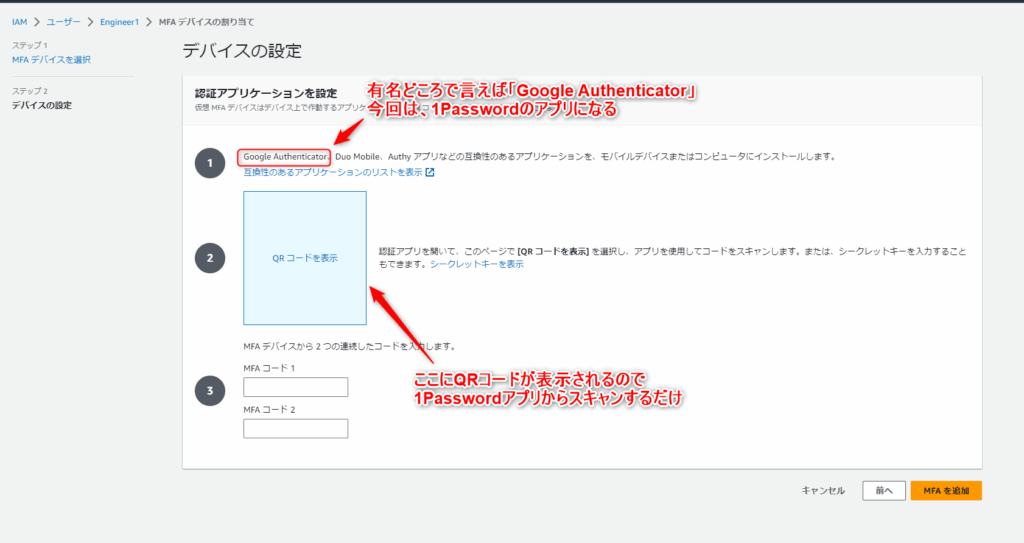The height and width of the screenshot is (543, 1024).
Task: Select the step 1 circle badge
Action: click(x=210, y=163)
